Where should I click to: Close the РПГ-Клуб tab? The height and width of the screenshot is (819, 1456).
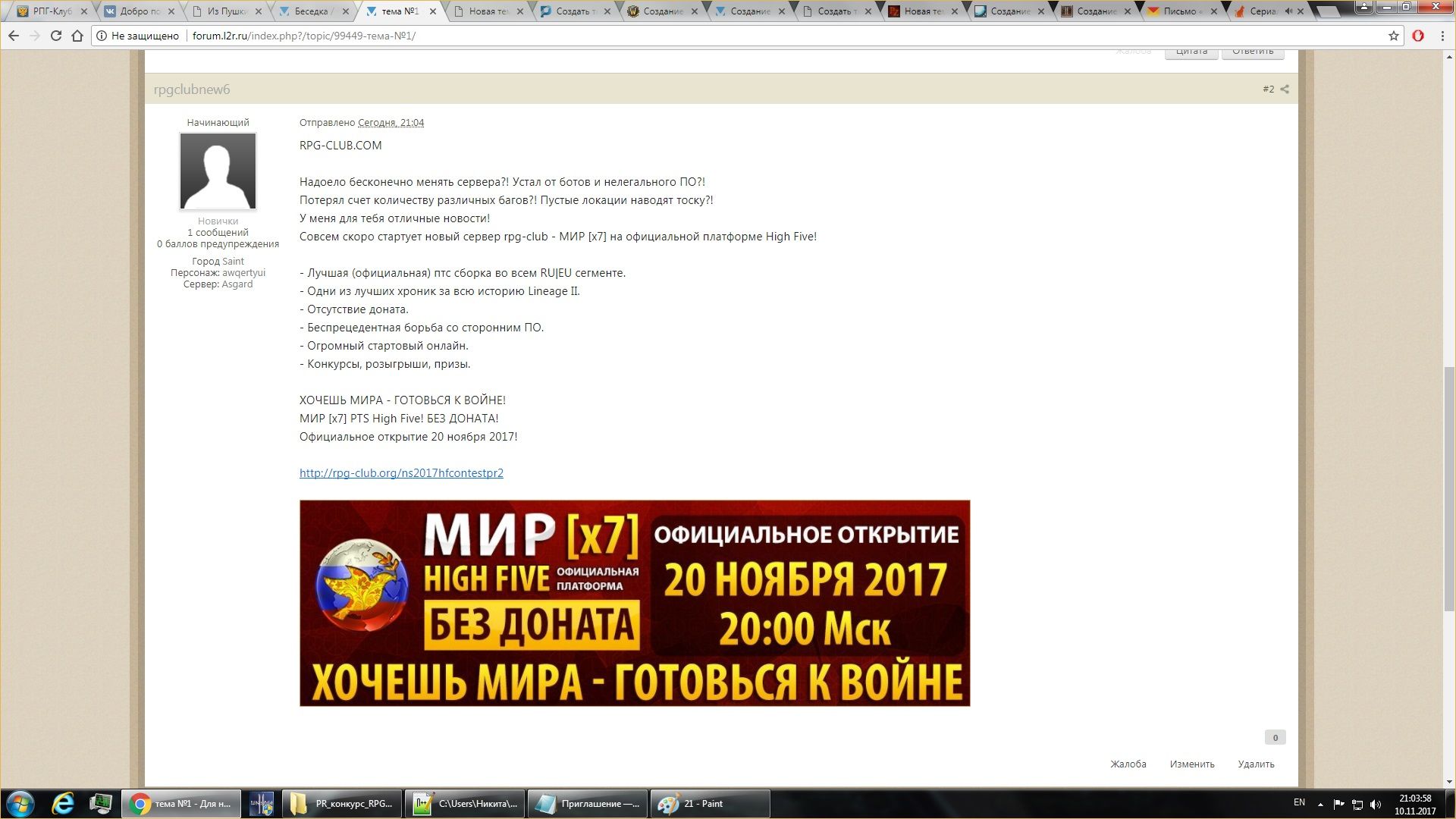[x=84, y=11]
